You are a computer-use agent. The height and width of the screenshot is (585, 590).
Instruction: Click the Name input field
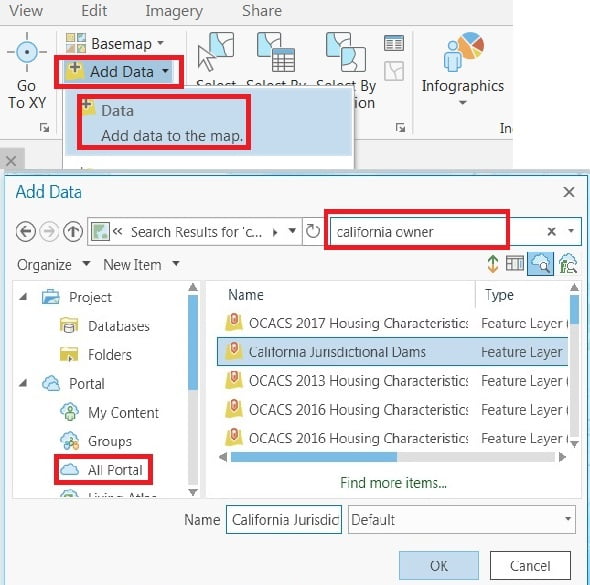click(x=284, y=519)
